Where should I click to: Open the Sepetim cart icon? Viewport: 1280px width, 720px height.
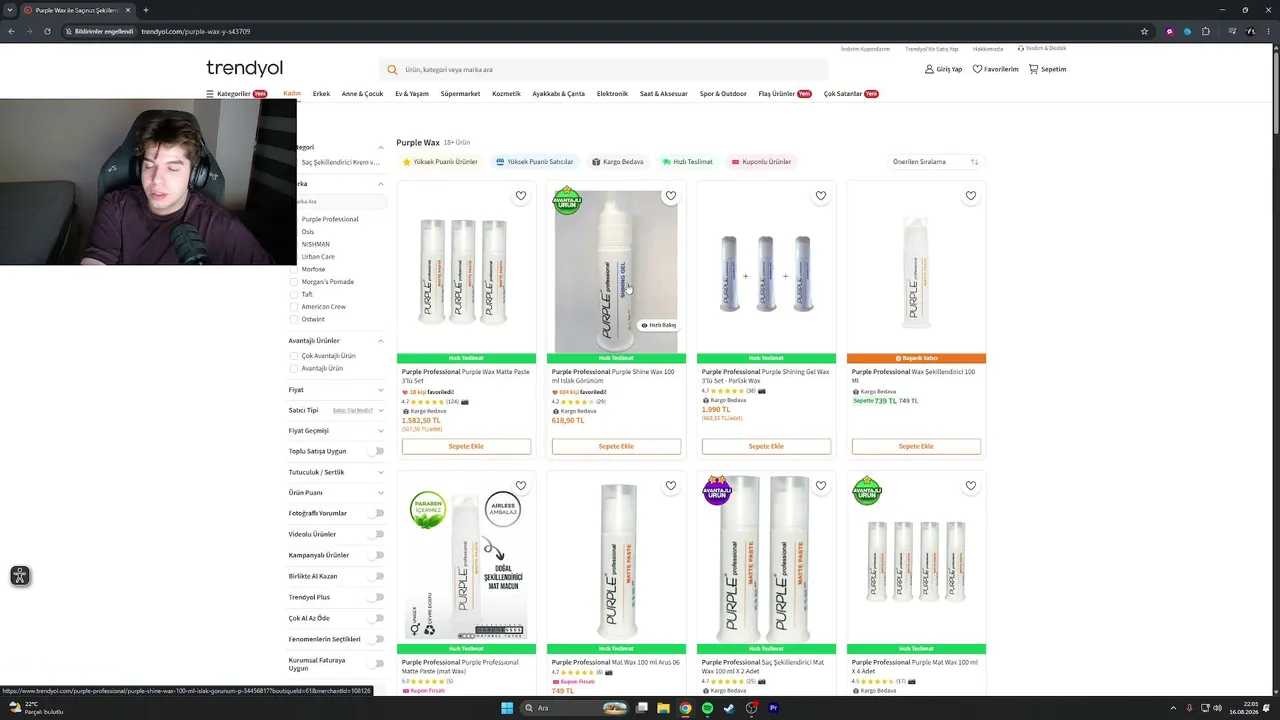point(1033,69)
